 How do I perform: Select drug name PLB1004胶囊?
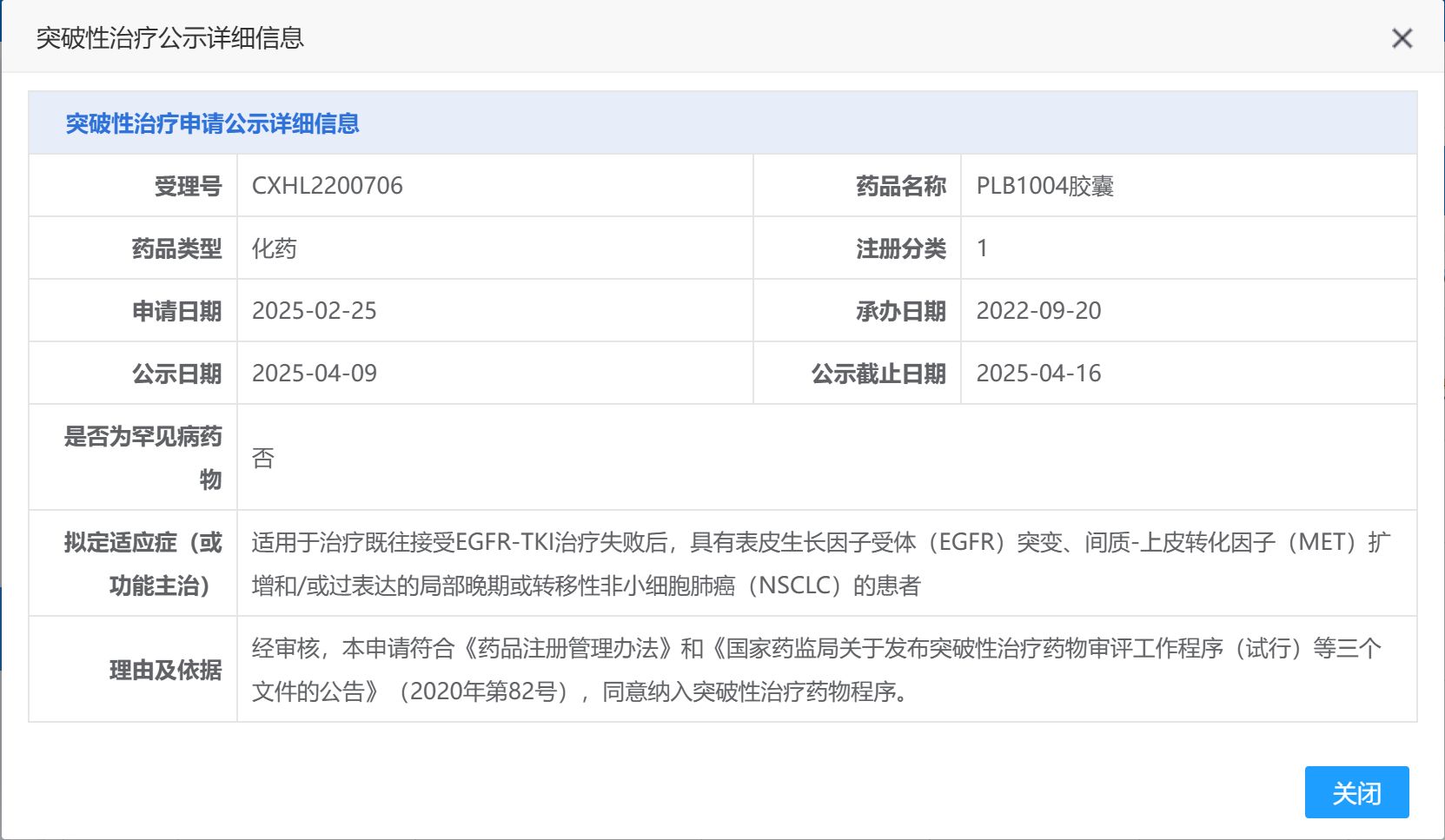pyautogui.click(x=1045, y=186)
